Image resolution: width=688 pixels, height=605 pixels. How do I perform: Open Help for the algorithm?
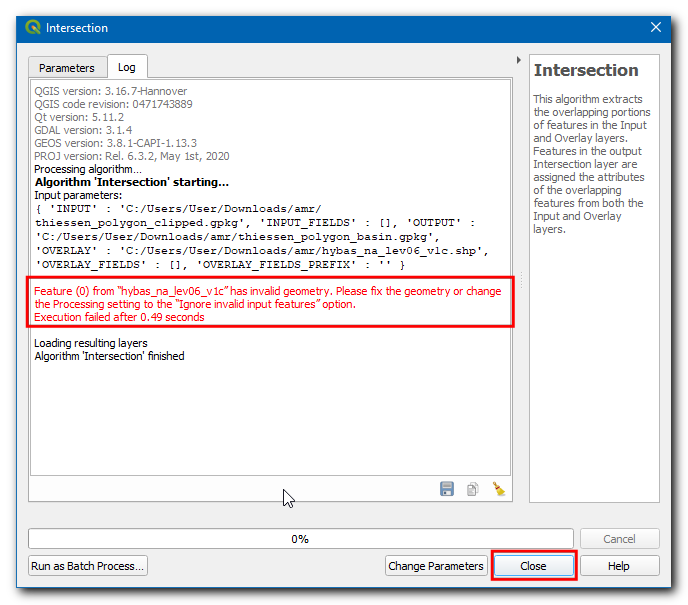point(618,566)
